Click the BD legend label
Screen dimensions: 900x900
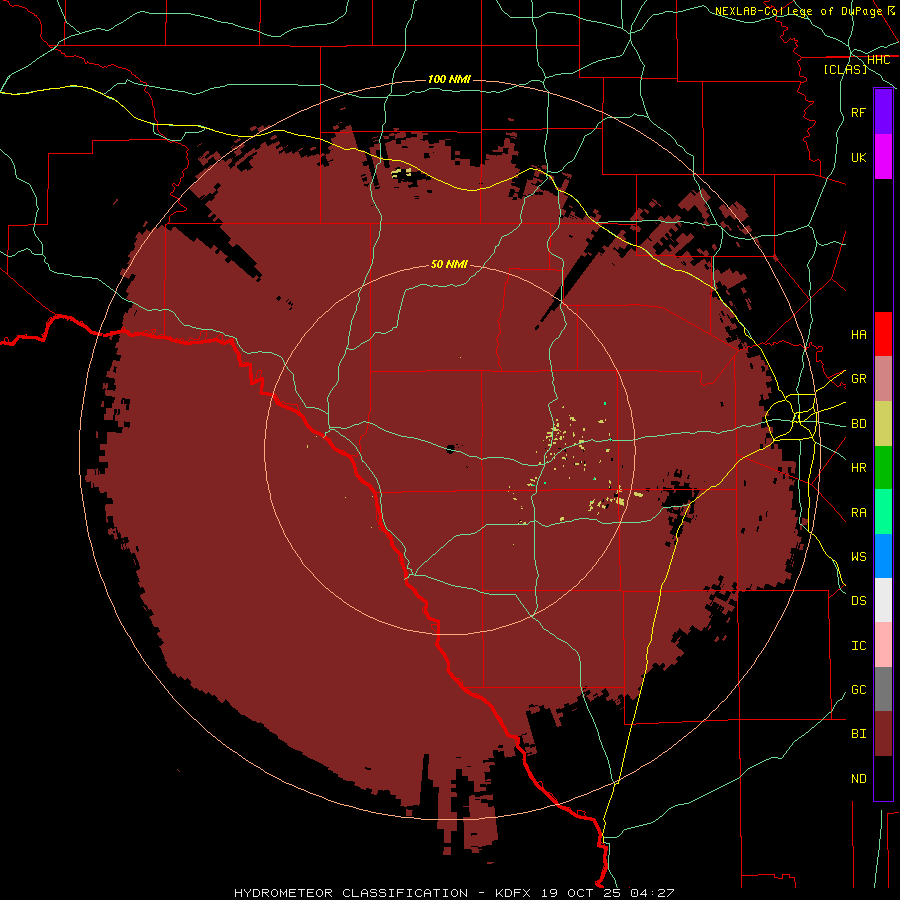click(x=858, y=424)
